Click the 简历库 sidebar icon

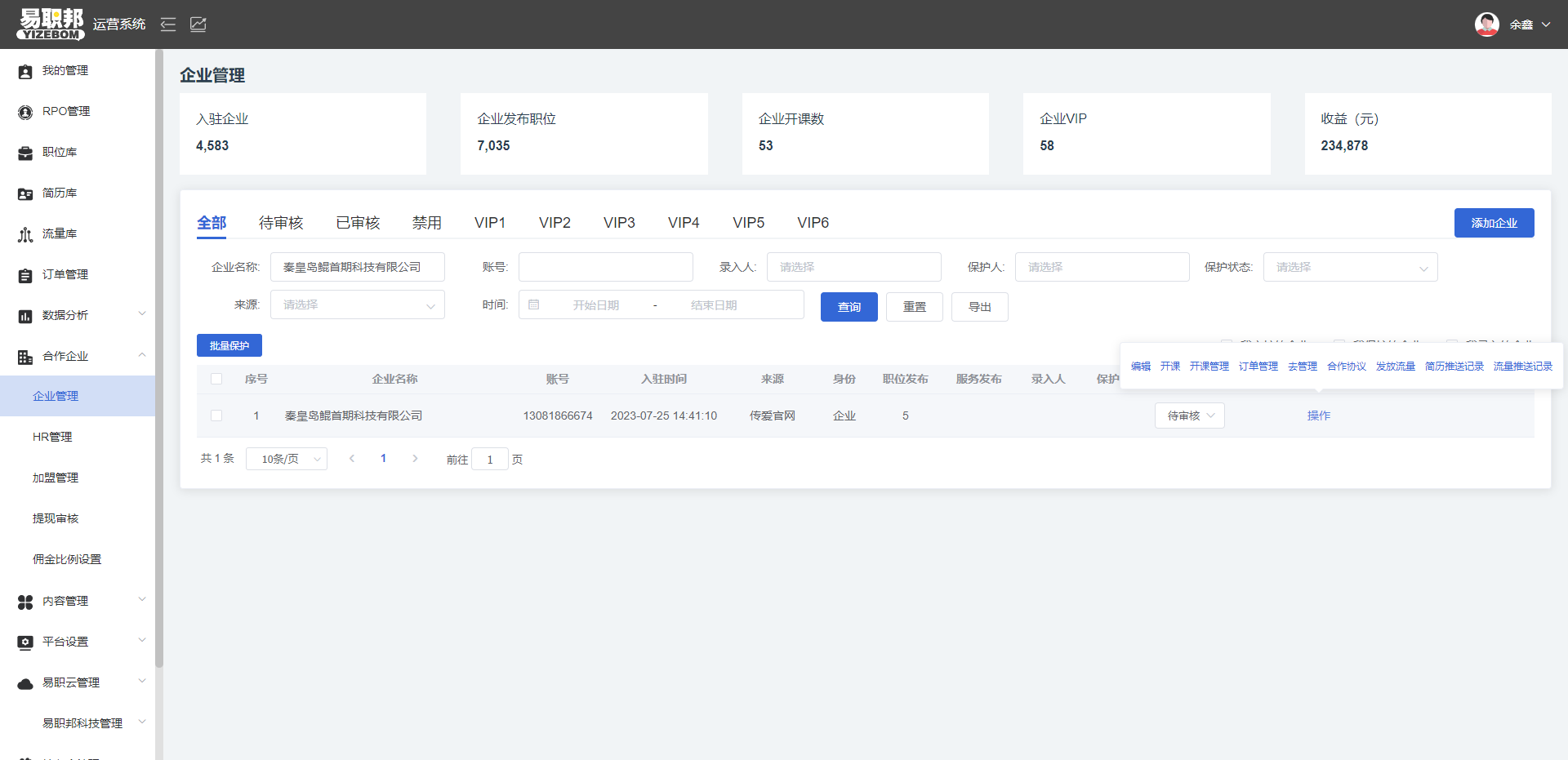[x=25, y=193]
